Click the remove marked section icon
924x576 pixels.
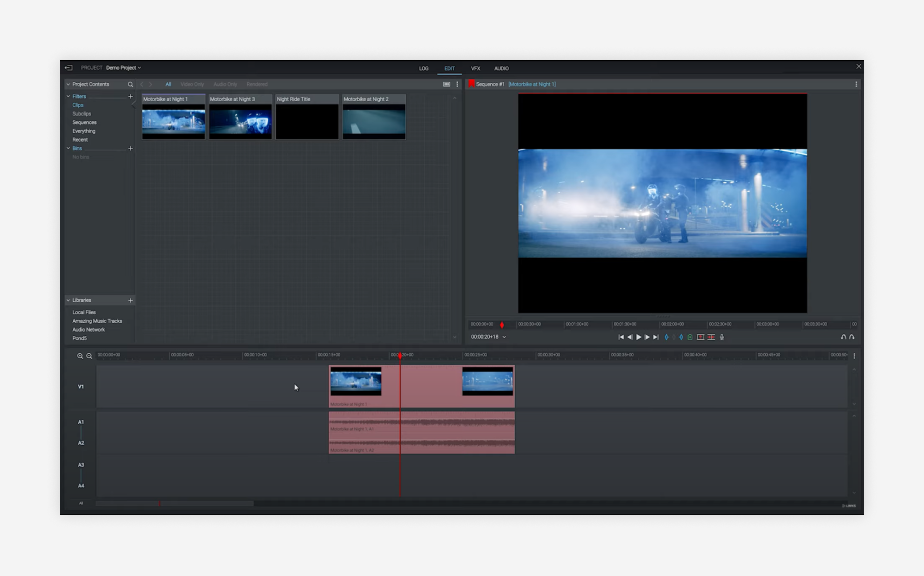point(701,337)
